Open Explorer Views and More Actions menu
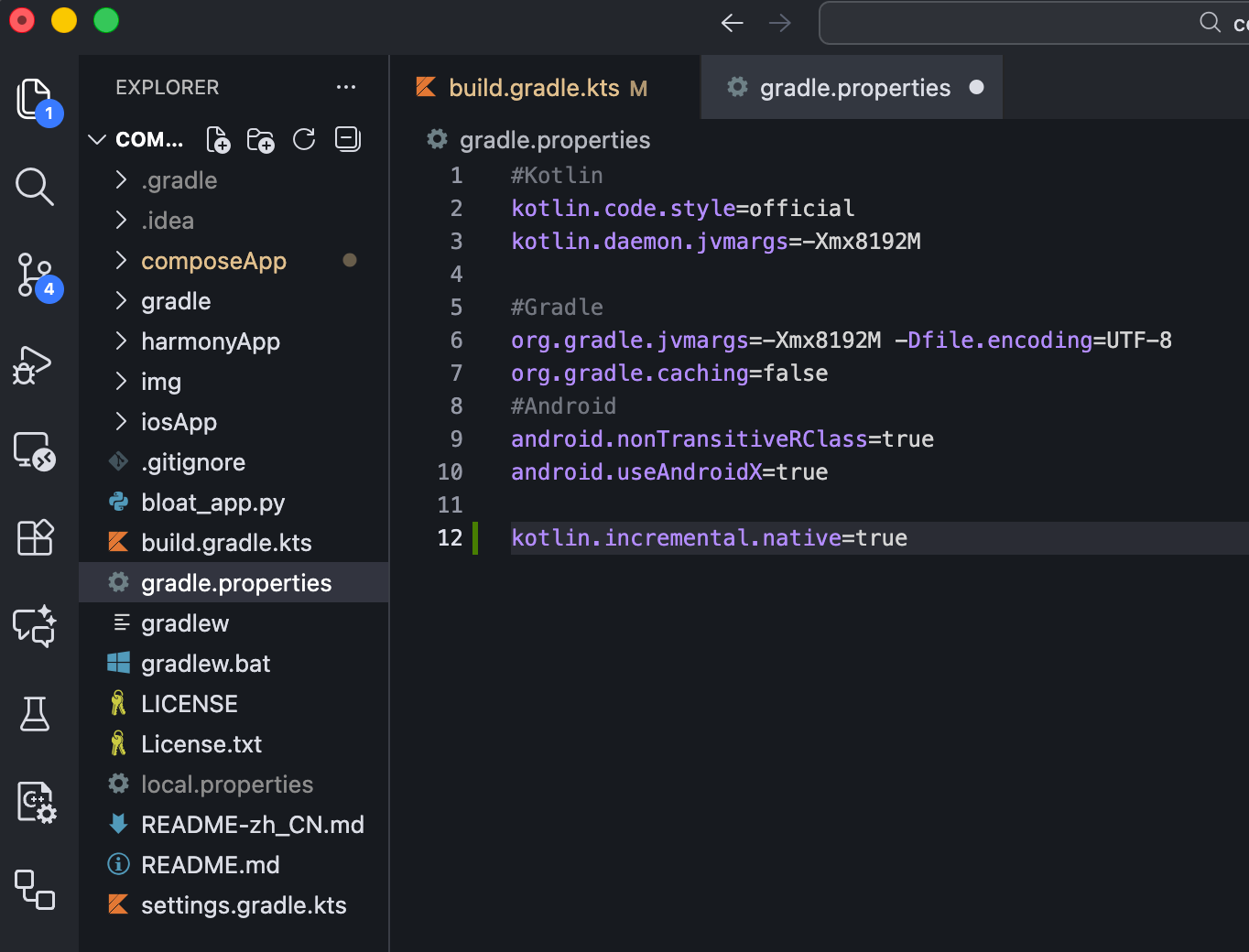Viewport: 1249px width, 952px height. point(346,88)
